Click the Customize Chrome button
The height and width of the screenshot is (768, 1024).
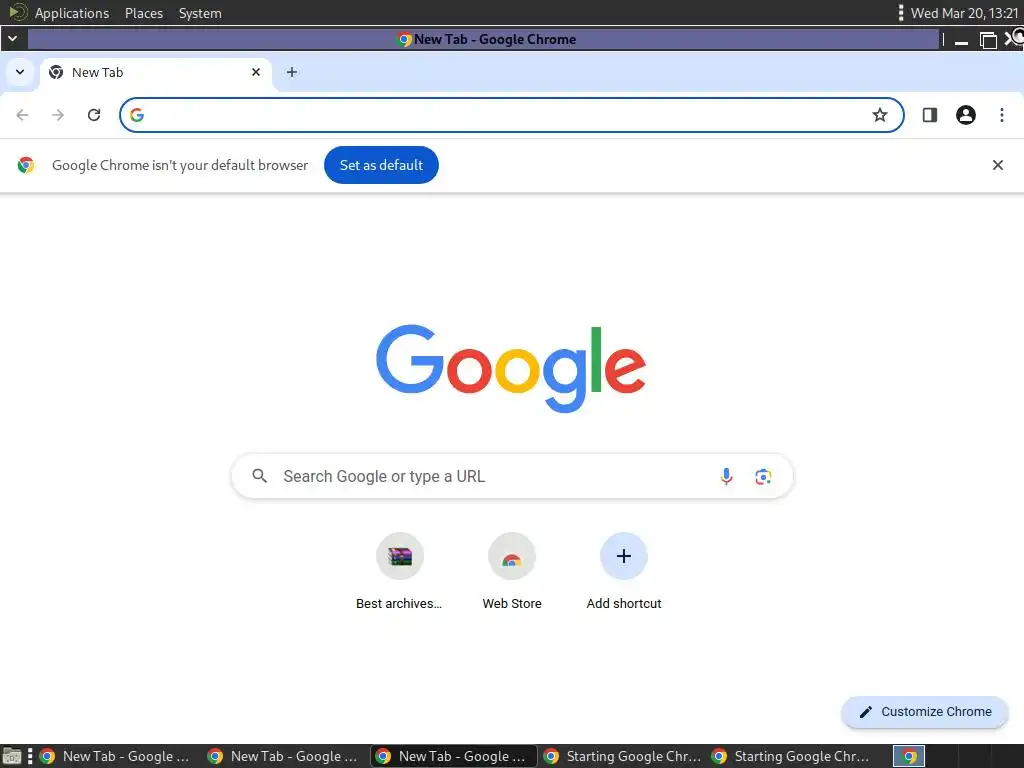pos(925,712)
